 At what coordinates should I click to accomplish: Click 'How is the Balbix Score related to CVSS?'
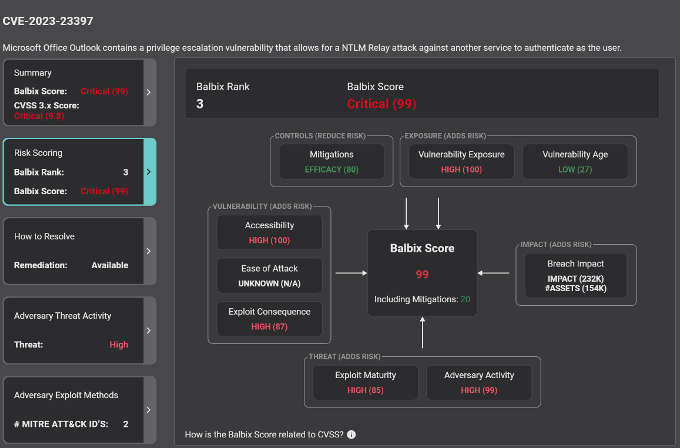[x=264, y=435]
